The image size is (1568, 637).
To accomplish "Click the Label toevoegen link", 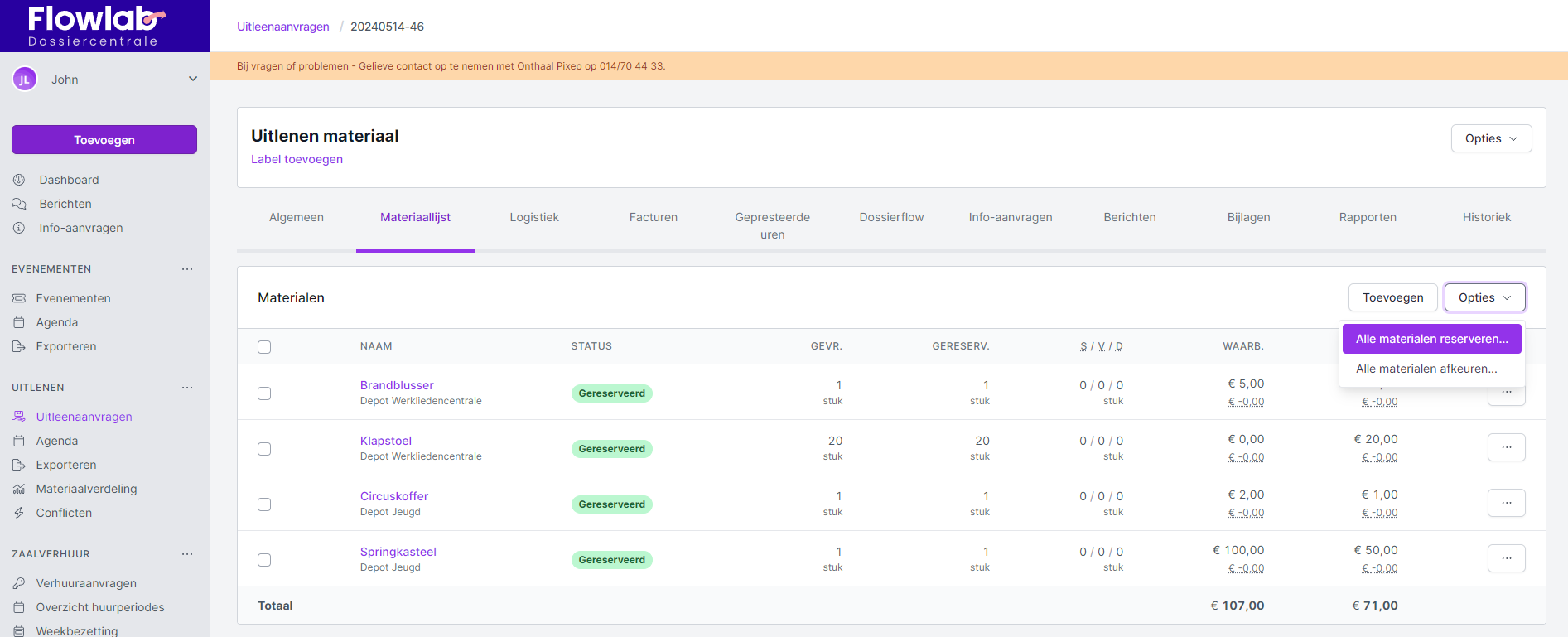I will [x=297, y=159].
